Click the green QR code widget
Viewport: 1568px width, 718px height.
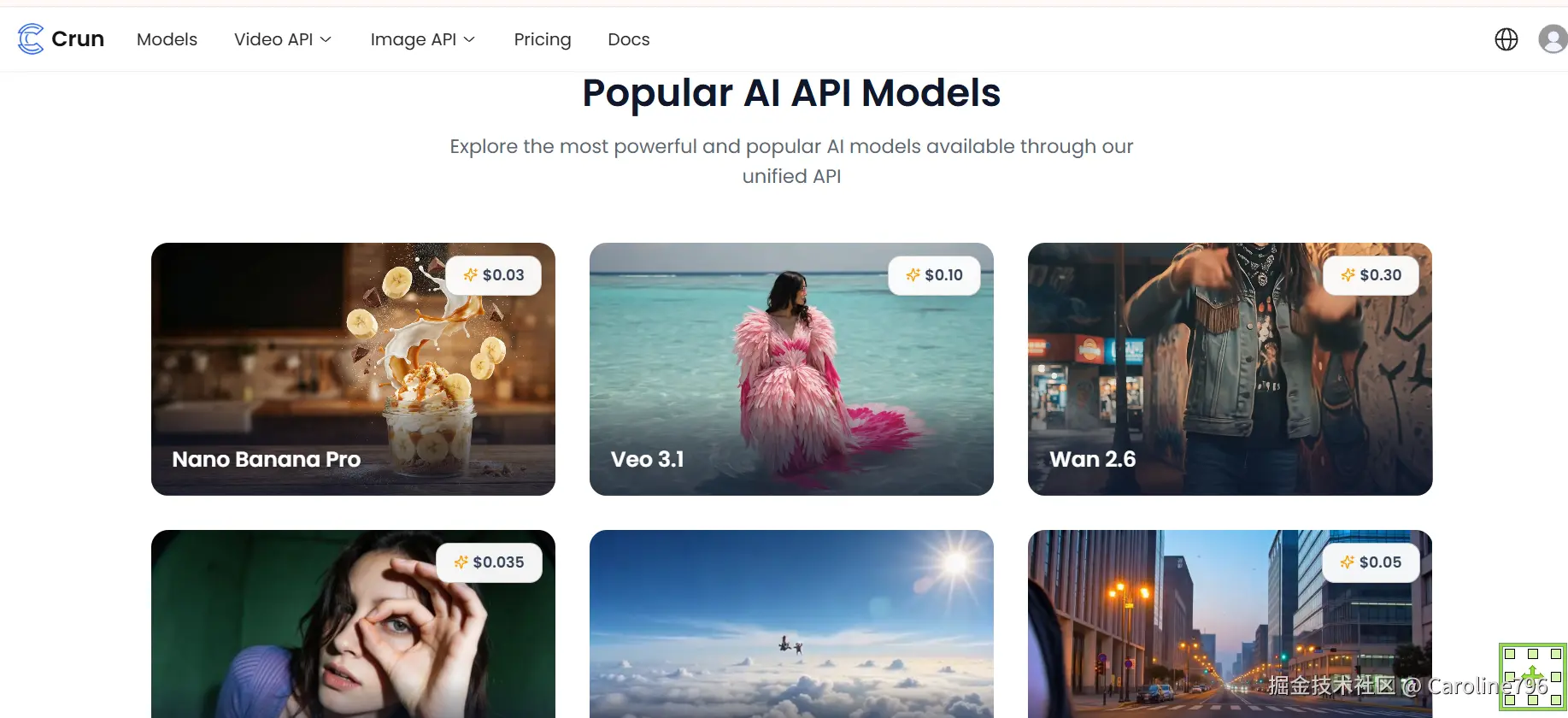coord(1533,677)
